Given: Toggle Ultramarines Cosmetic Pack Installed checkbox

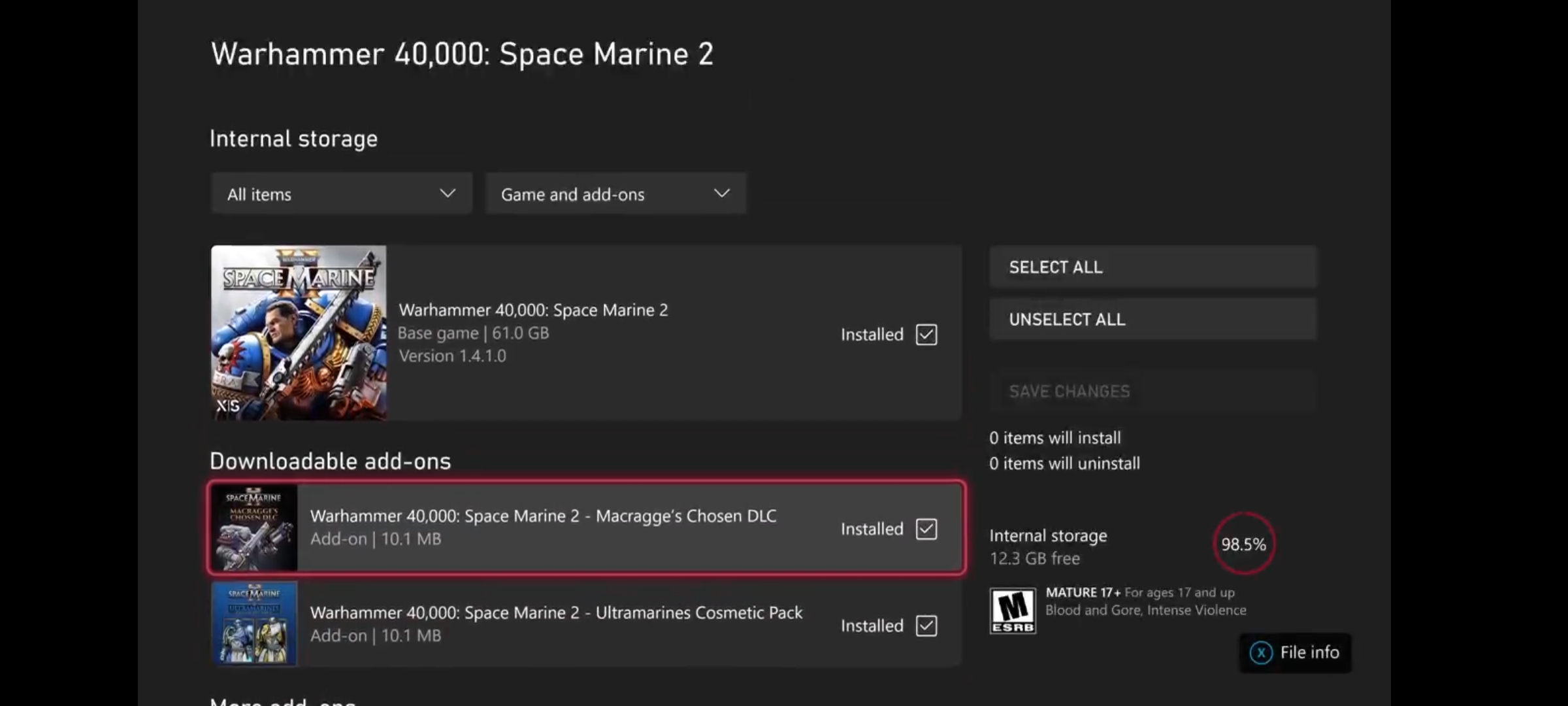Looking at the screenshot, I should pyautogui.click(x=926, y=626).
